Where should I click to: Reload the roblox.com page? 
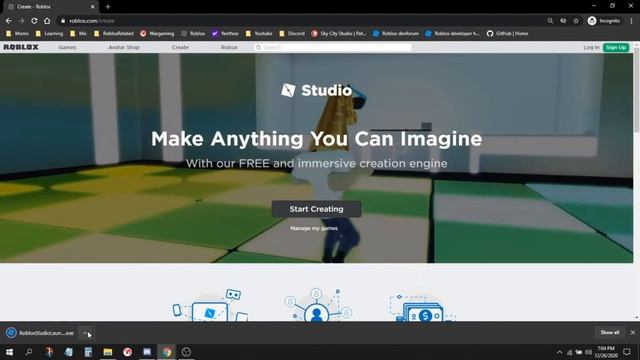point(34,21)
